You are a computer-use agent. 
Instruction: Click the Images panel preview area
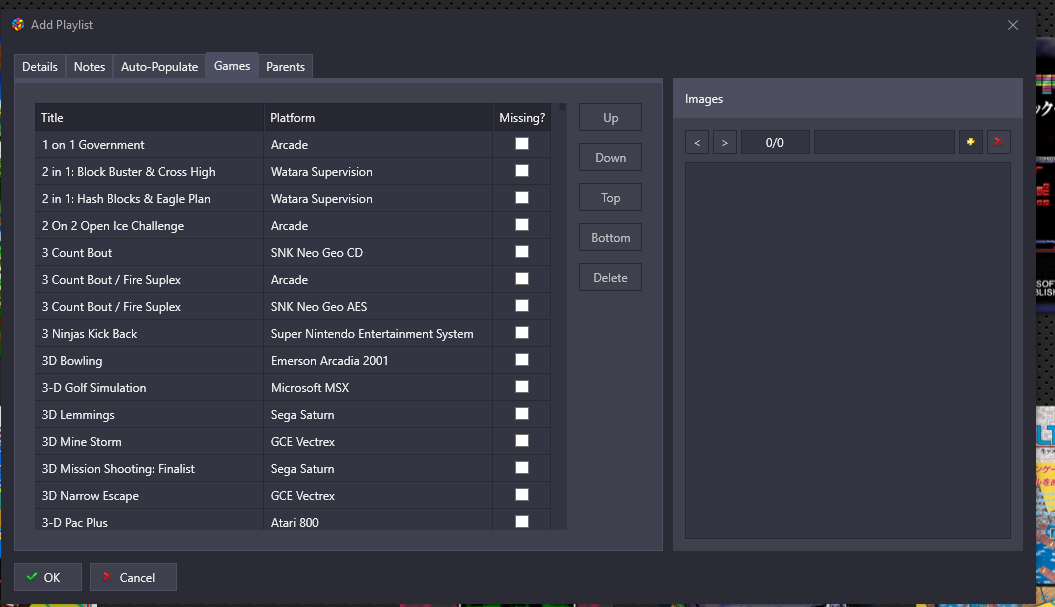coord(848,350)
